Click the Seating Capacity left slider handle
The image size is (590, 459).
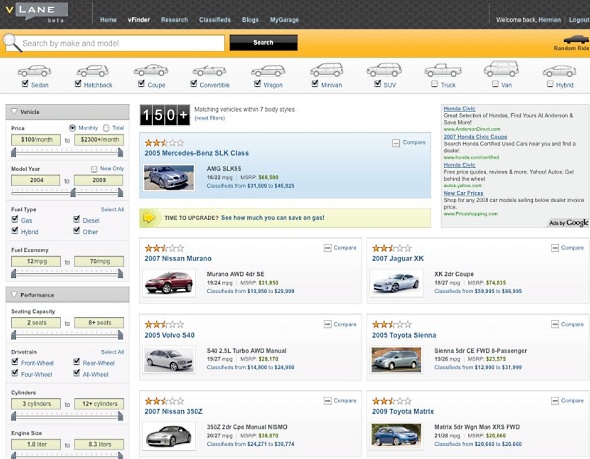14,334
